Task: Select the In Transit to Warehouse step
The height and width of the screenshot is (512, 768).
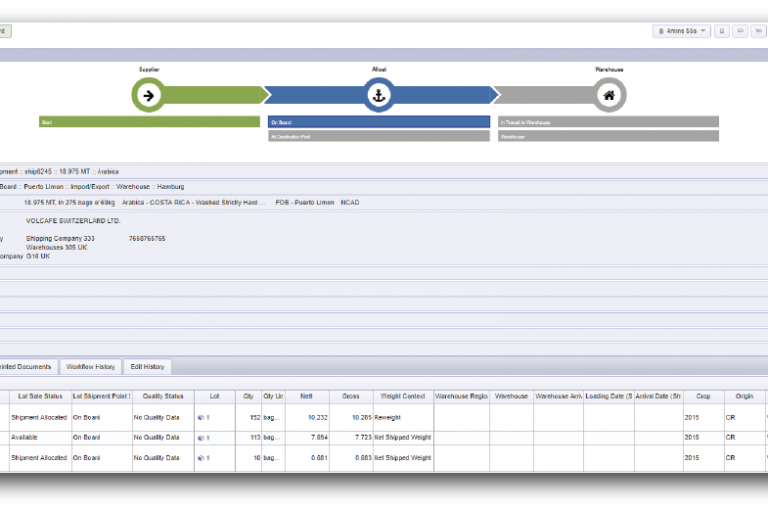Action: tap(608, 122)
